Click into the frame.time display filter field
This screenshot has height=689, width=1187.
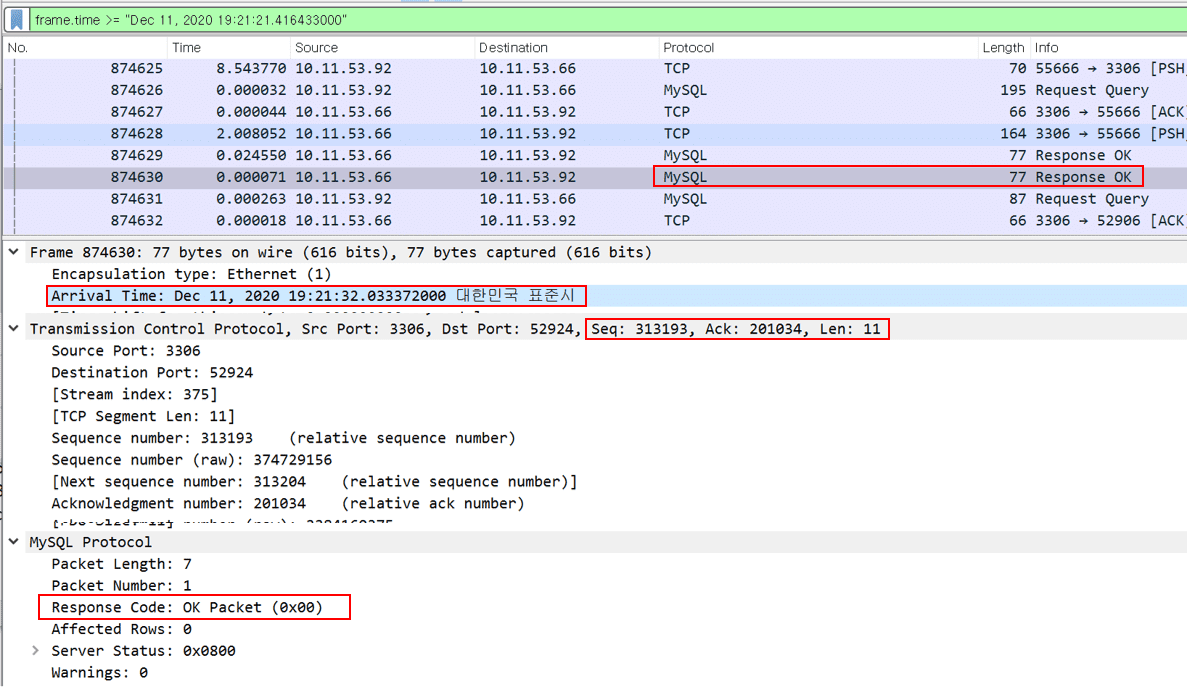(x=600, y=19)
